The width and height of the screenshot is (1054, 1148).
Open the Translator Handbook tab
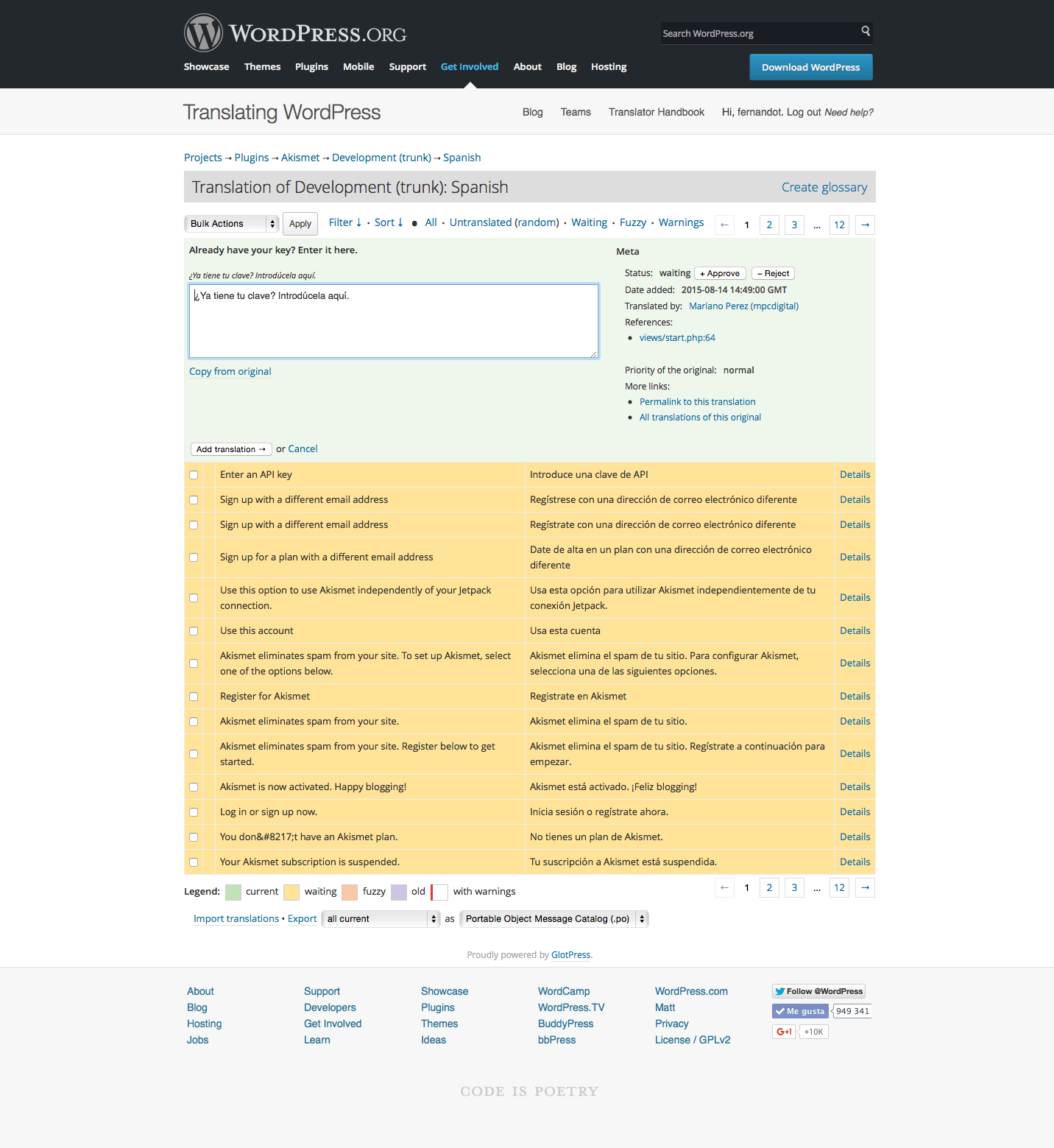[657, 112]
